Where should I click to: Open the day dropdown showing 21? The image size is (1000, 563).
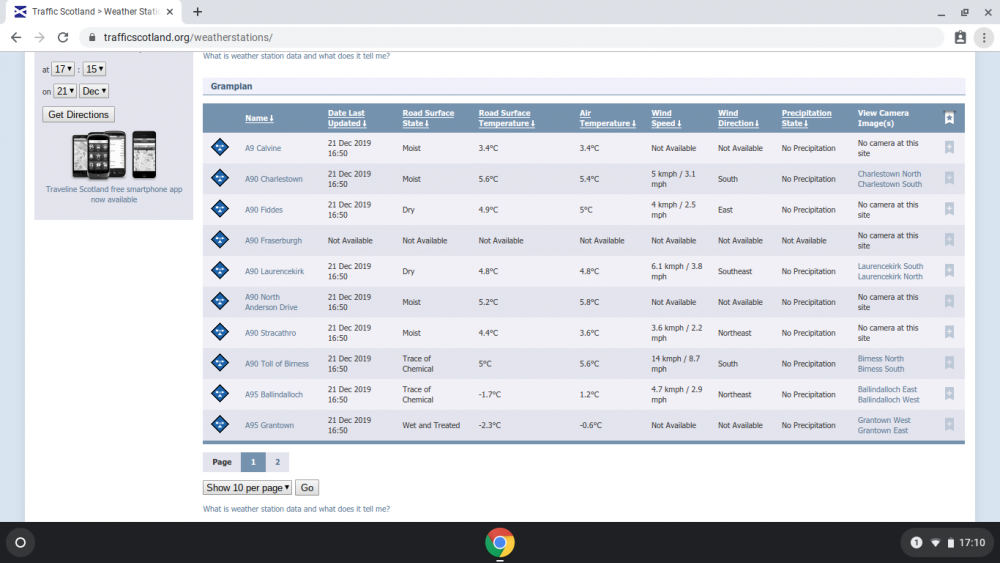[64, 91]
